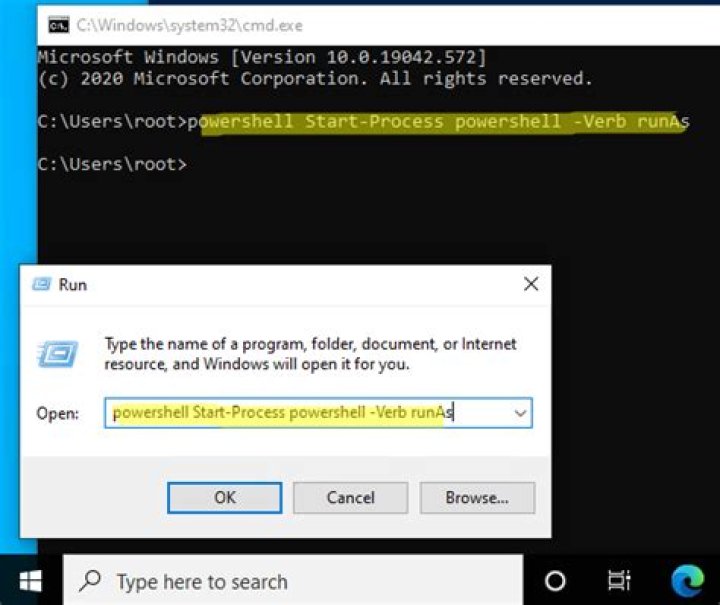
Task: Open the Windows Start menu
Action: 31,581
